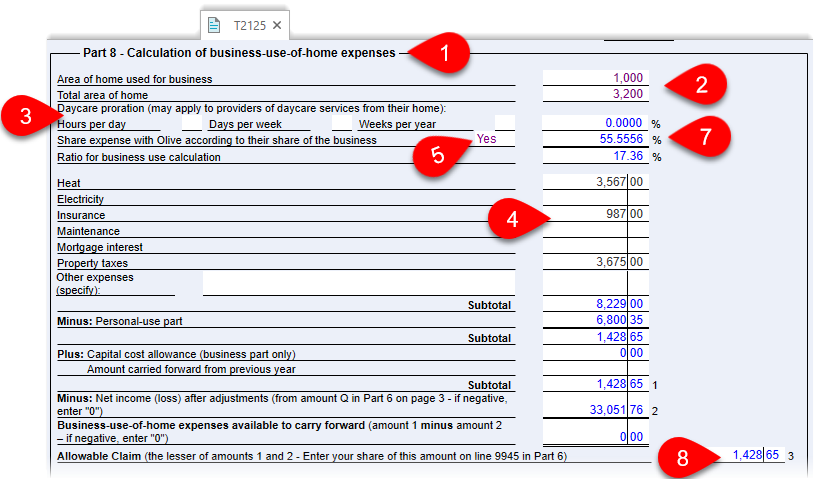Image resolution: width=818 pixels, height=479 pixels.
Task: Click the Other expenses amount field
Action: tap(595, 283)
